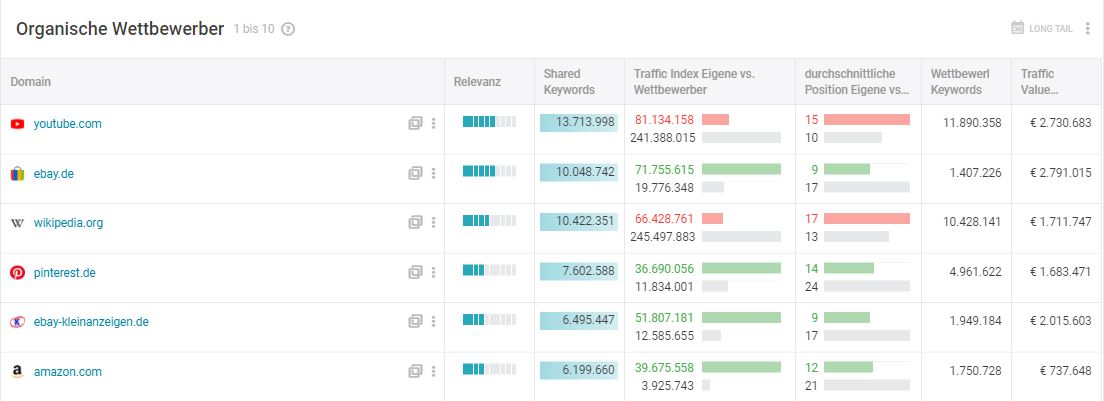The image size is (1104, 401).
Task: Click the traffic index value 39.675.558
Action: point(664,368)
